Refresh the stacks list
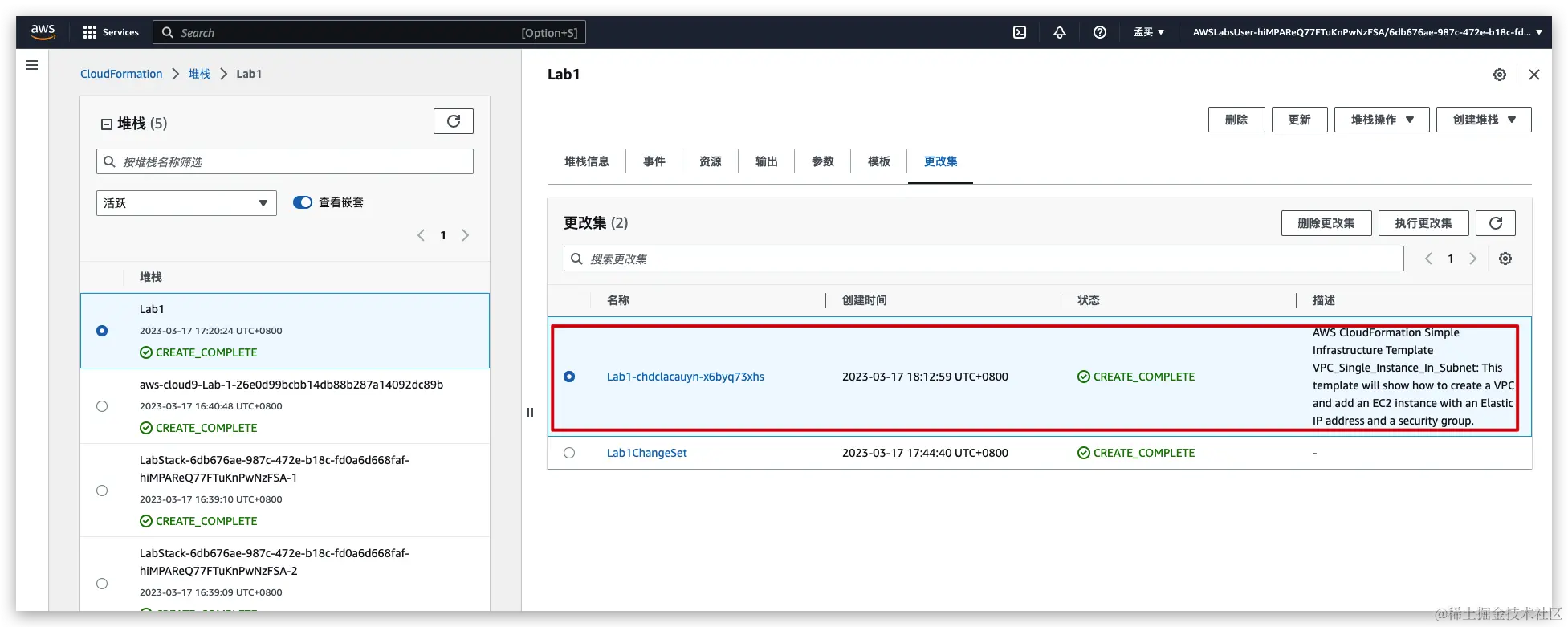1568x627 pixels. coord(454,121)
